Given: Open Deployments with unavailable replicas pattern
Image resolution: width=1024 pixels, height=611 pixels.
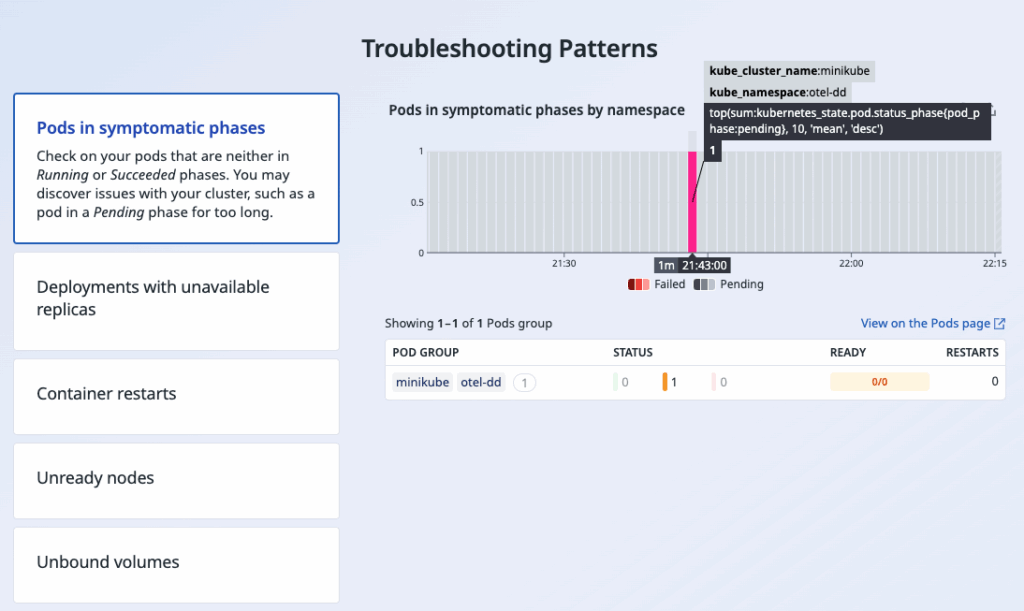Looking at the screenshot, I should click(x=176, y=299).
